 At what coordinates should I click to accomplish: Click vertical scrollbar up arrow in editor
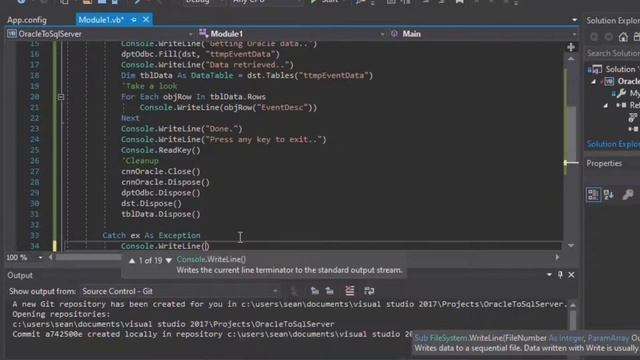pyautogui.click(x=571, y=59)
